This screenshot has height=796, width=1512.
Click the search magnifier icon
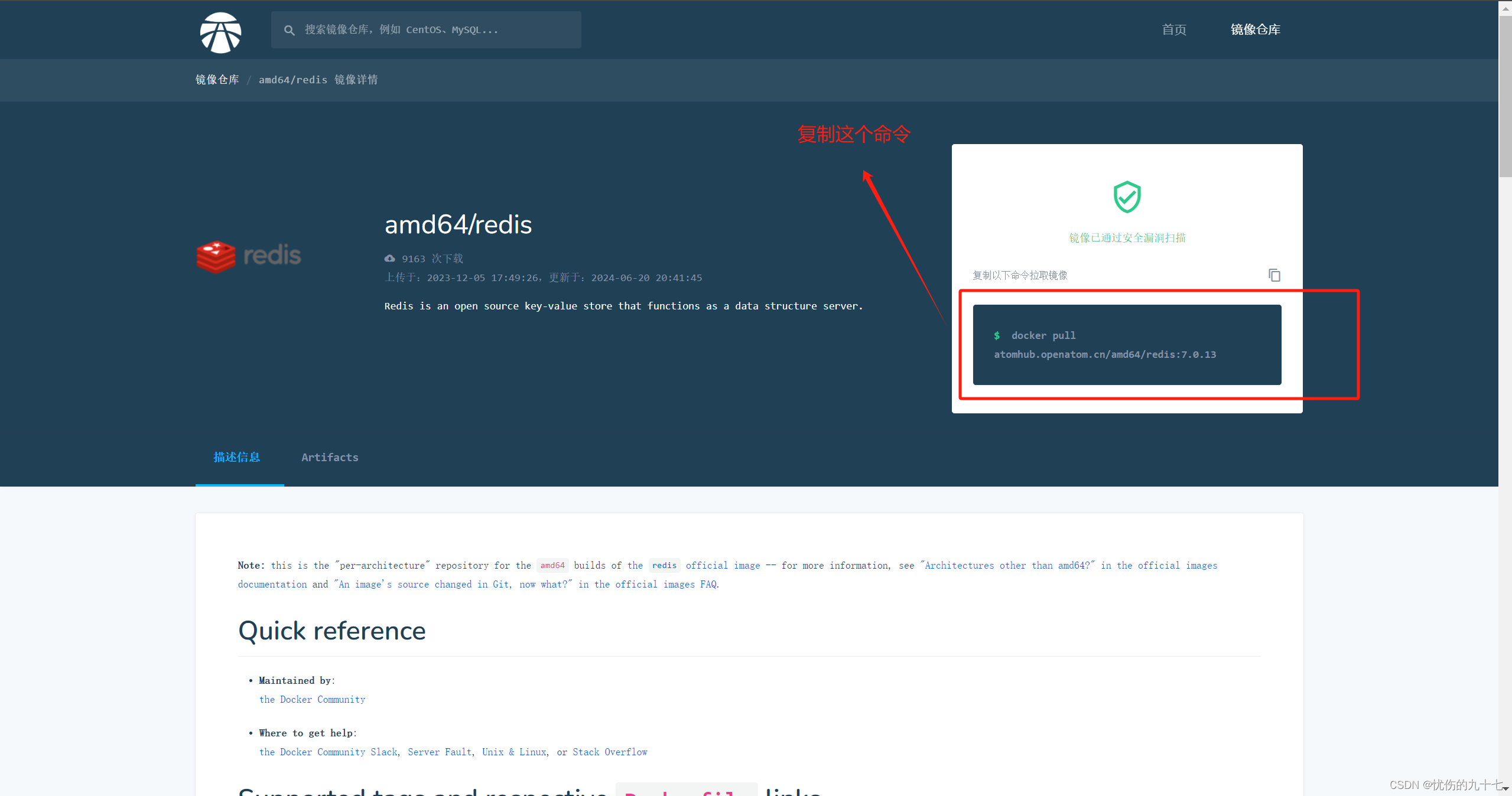click(290, 30)
